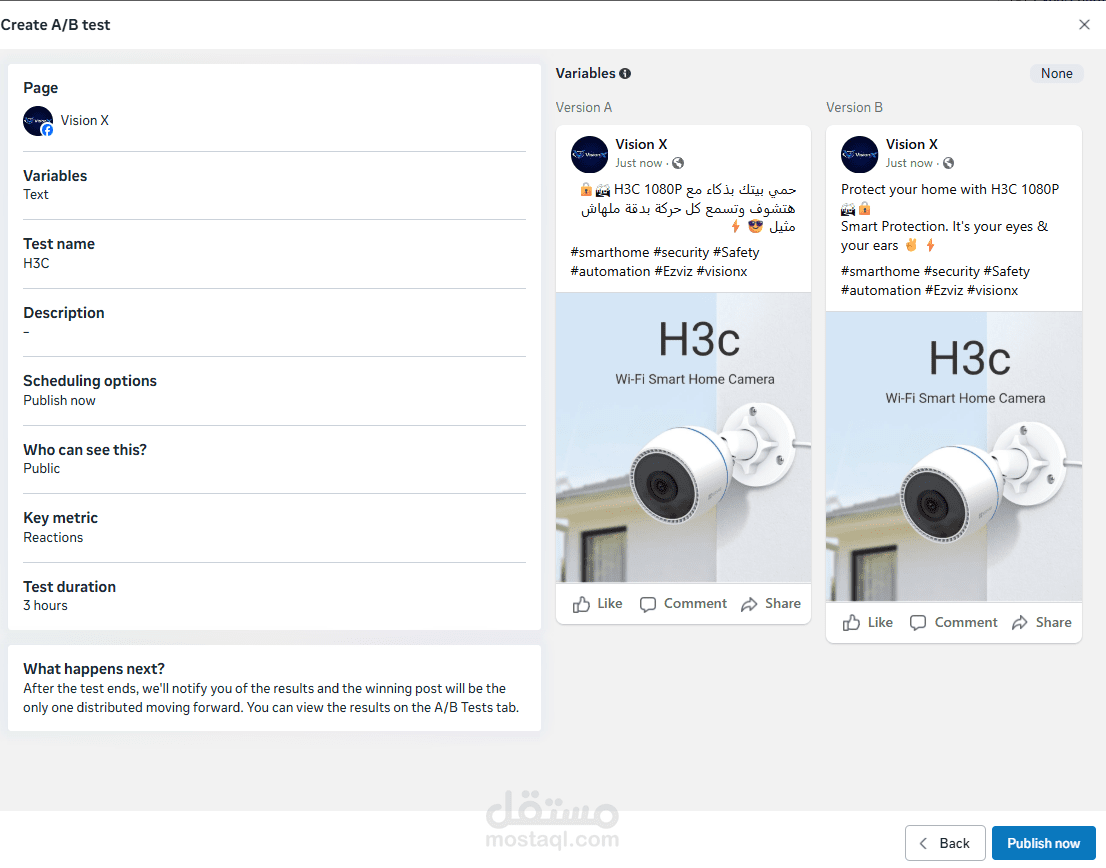Click the Version B label
Screen dimensions: 1106x868
pyautogui.click(x=854, y=107)
